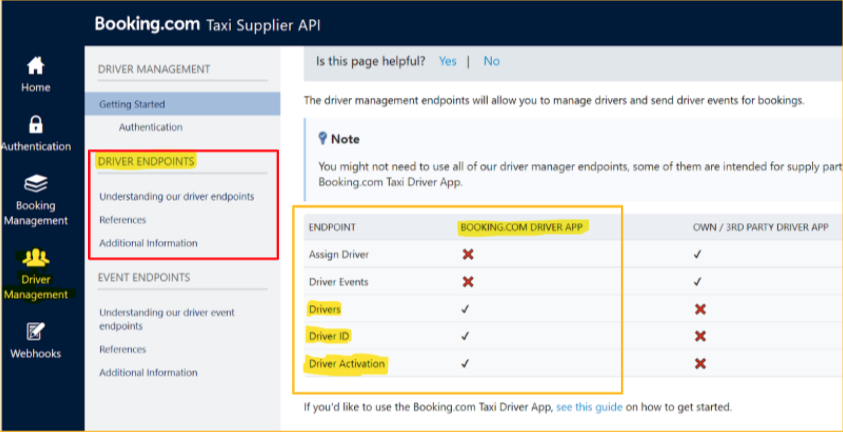The width and height of the screenshot is (843, 432).
Task: Open the Home section label
Action: (35, 88)
